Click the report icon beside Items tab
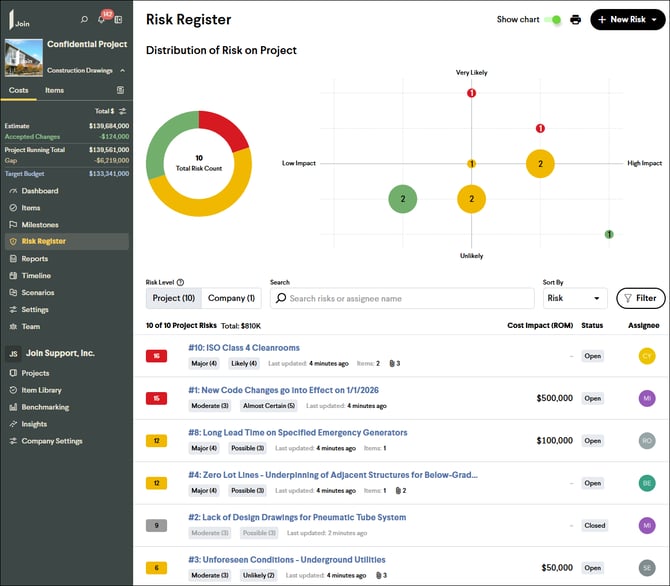This screenshot has height=586, width=670. tap(121, 90)
